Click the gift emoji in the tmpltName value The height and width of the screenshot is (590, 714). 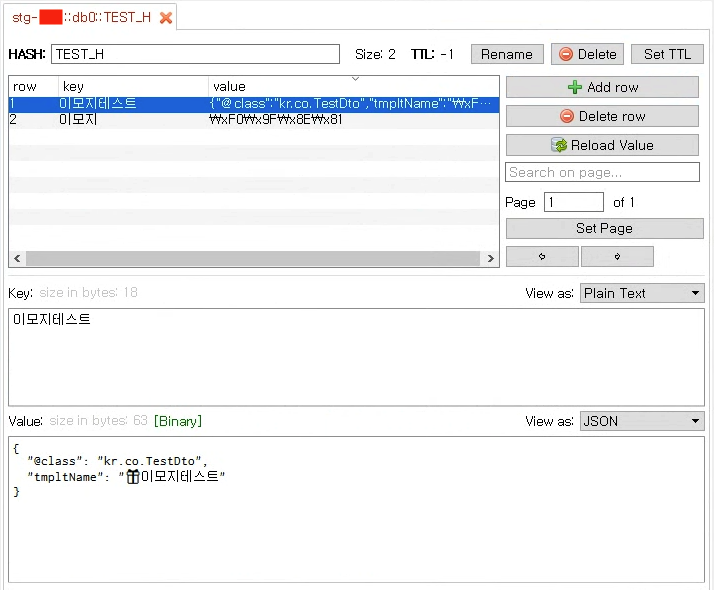tap(133, 477)
